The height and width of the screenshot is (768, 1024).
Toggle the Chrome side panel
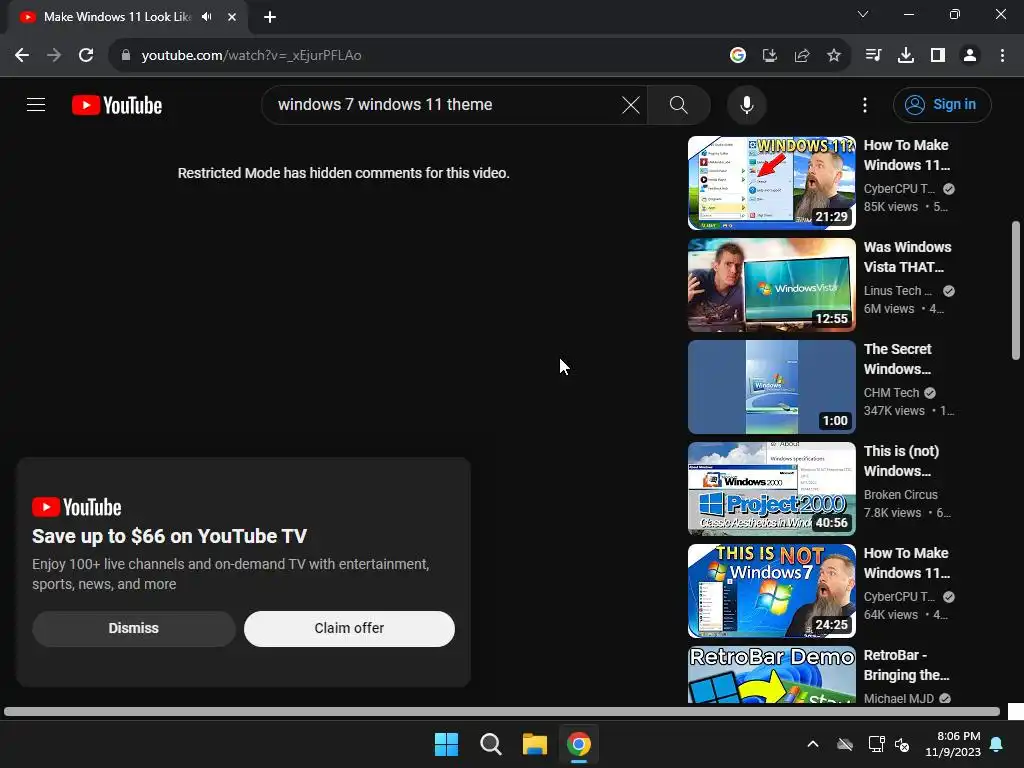(x=938, y=56)
